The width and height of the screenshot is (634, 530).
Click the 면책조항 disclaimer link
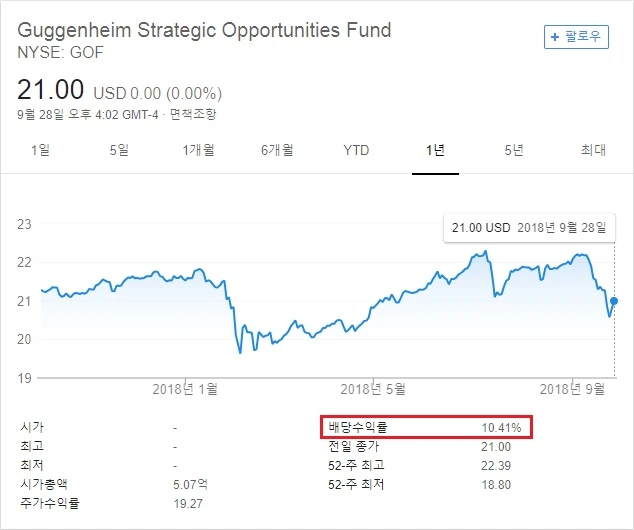point(193,114)
